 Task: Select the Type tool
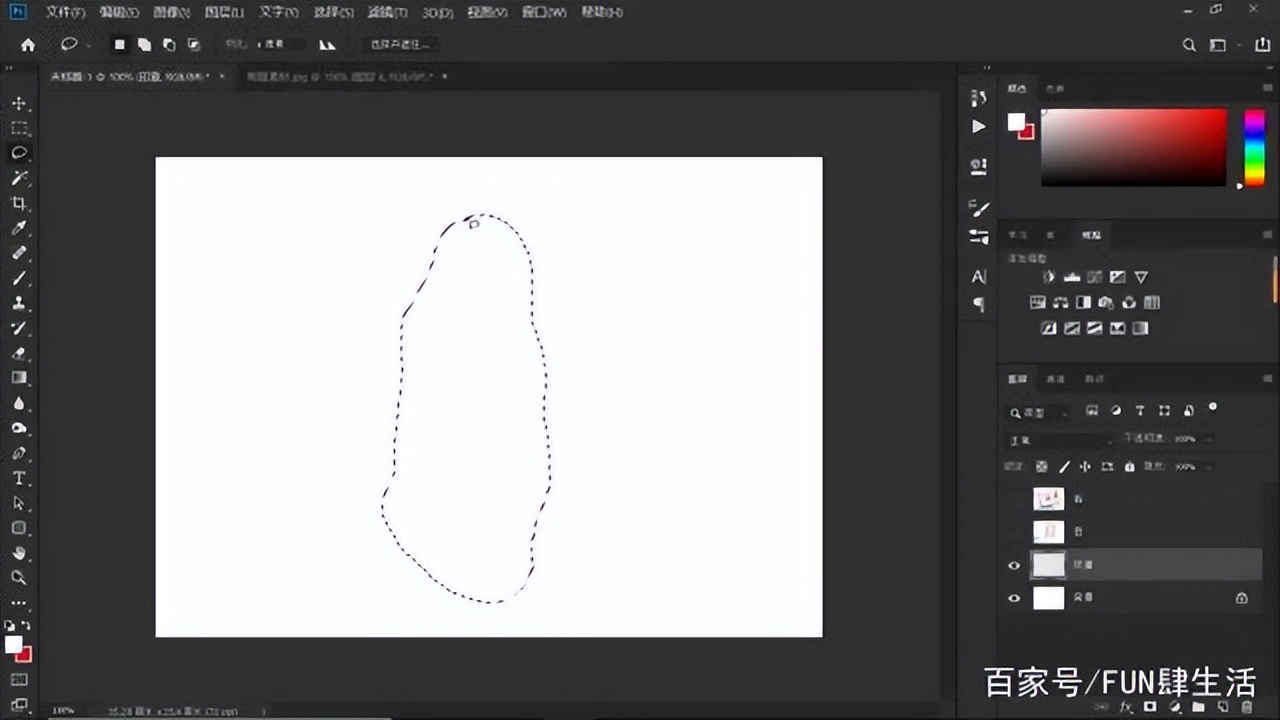(18, 478)
